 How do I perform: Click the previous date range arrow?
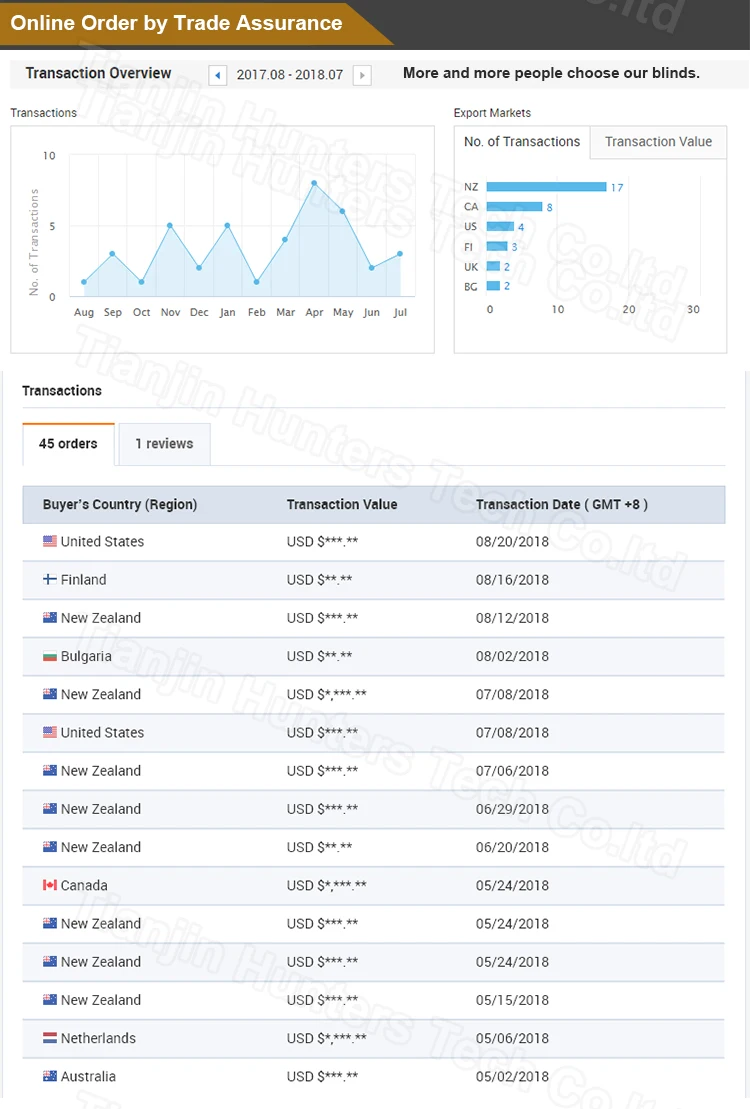[217, 75]
